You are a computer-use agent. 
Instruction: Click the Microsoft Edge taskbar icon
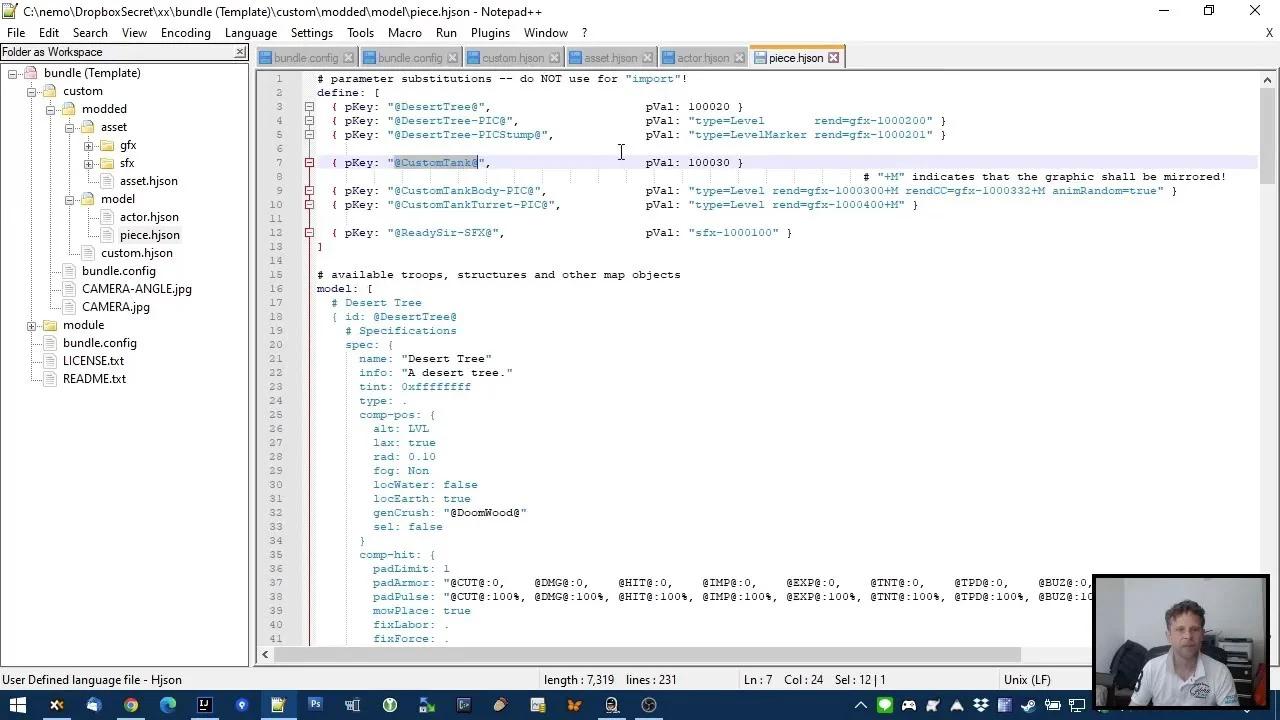point(168,705)
